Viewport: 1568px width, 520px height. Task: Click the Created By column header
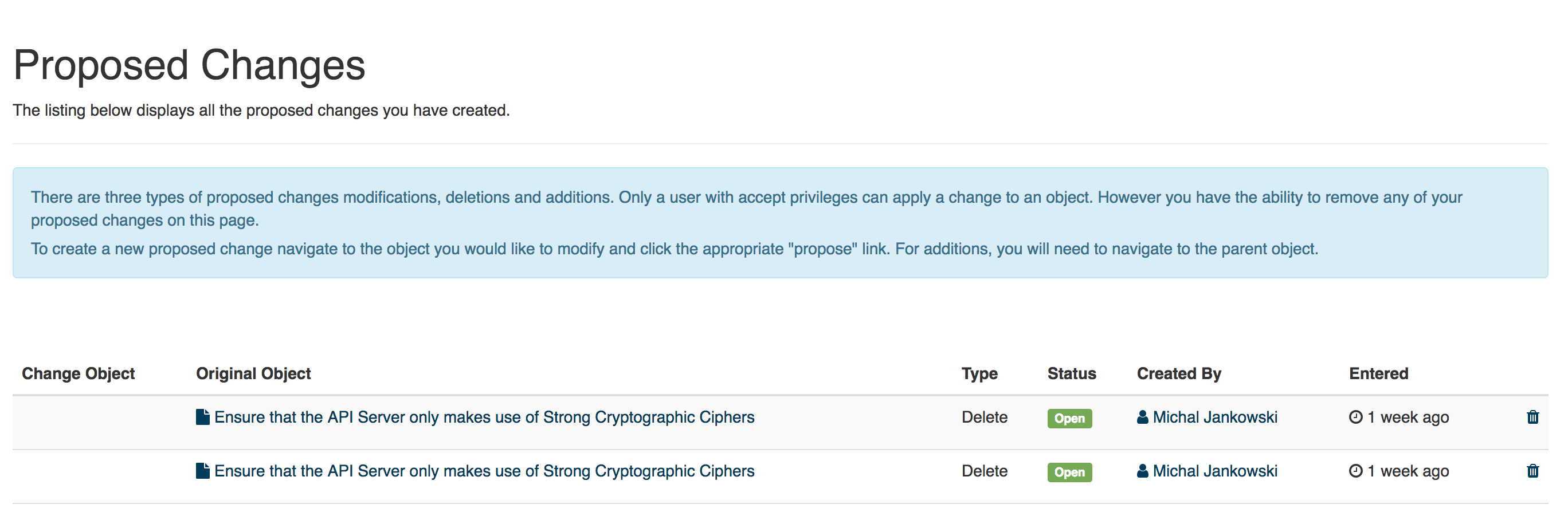tap(1179, 373)
